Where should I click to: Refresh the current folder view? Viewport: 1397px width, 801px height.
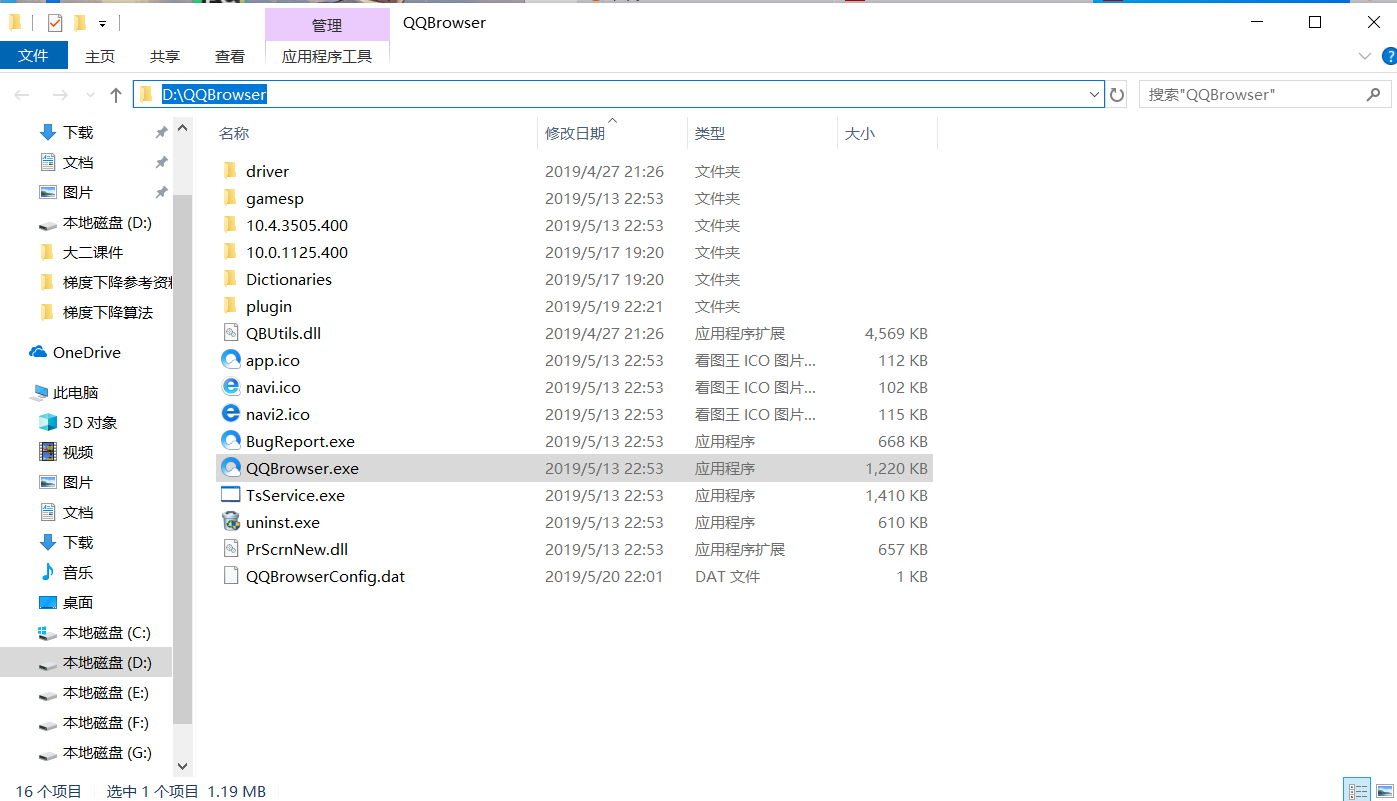(x=1118, y=95)
